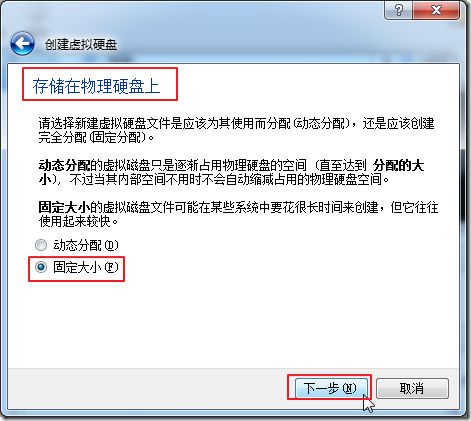Click the line starting with 完全分配

[x=96, y=137]
